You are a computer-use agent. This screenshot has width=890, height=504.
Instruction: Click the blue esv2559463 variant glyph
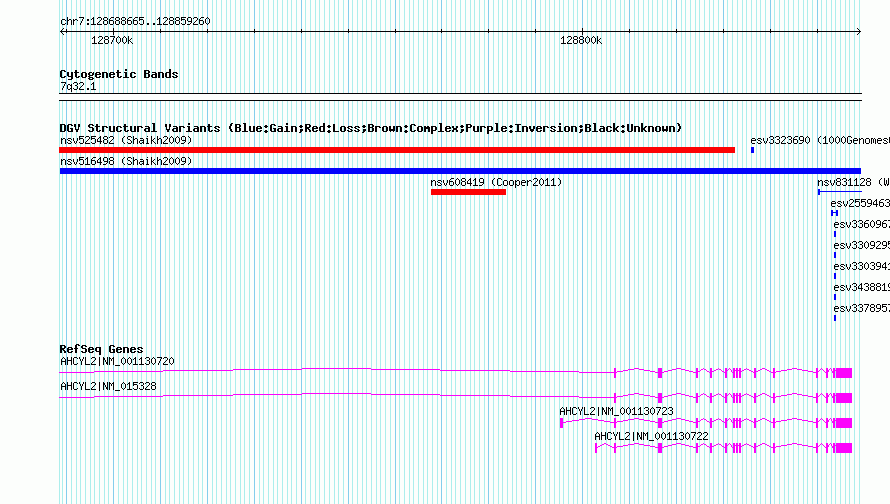[834, 213]
